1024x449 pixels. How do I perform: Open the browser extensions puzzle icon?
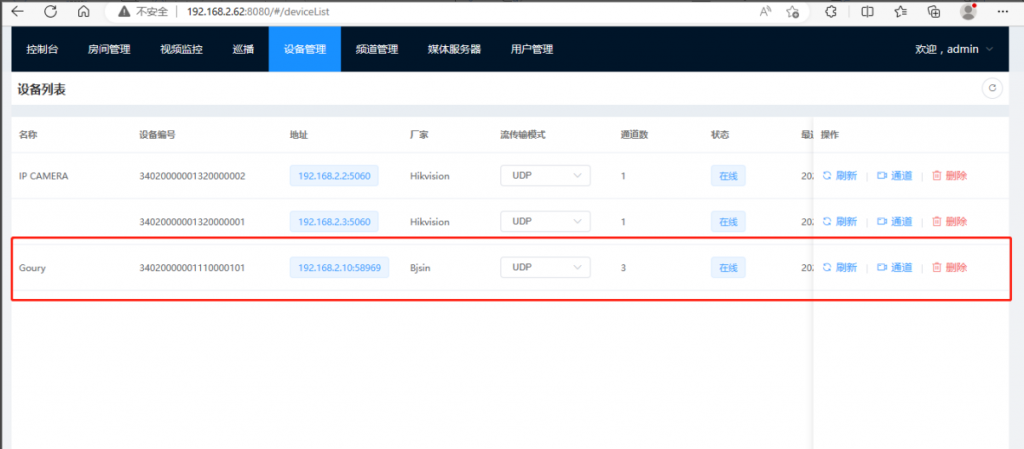click(x=829, y=12)
